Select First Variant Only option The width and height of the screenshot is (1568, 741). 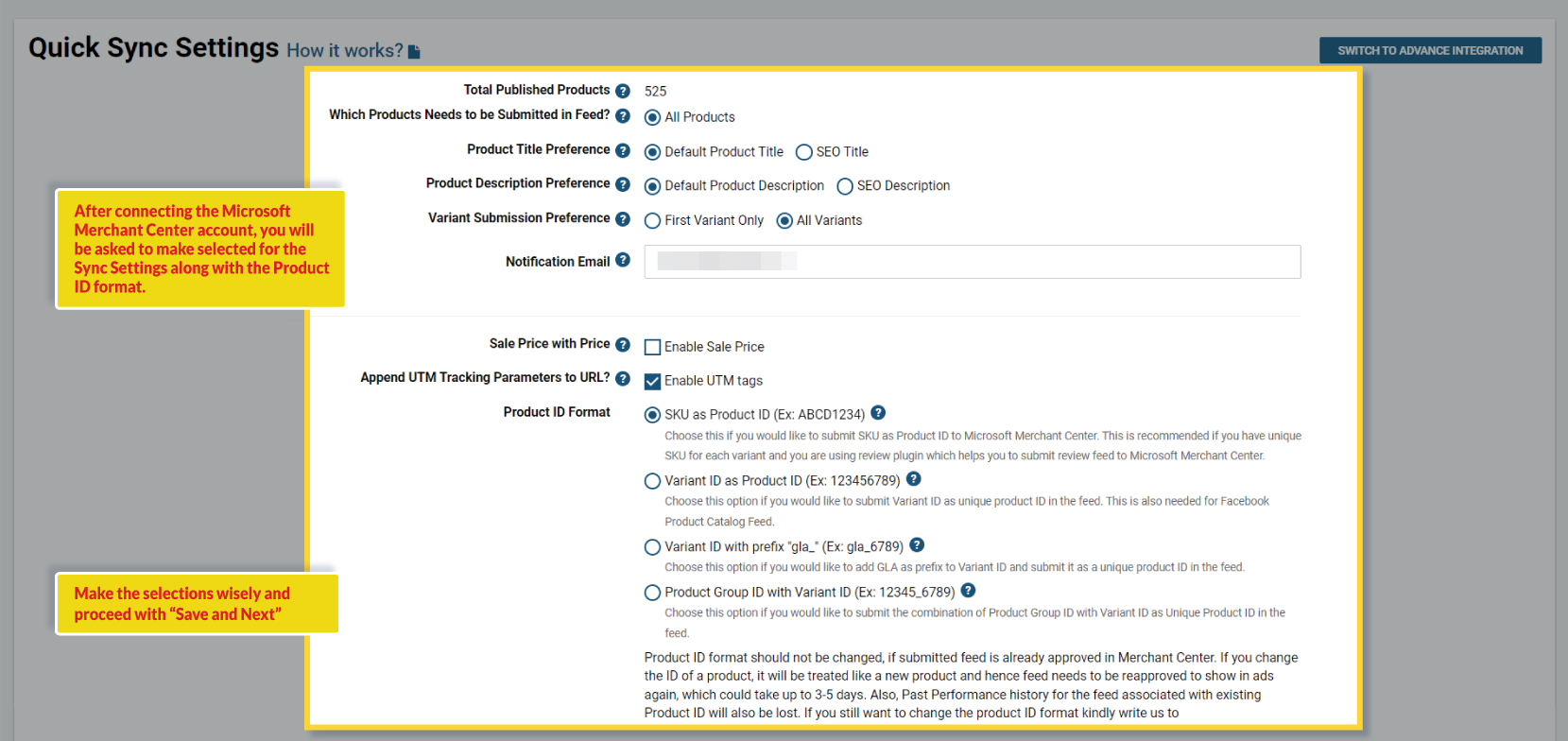click(652, 221)
